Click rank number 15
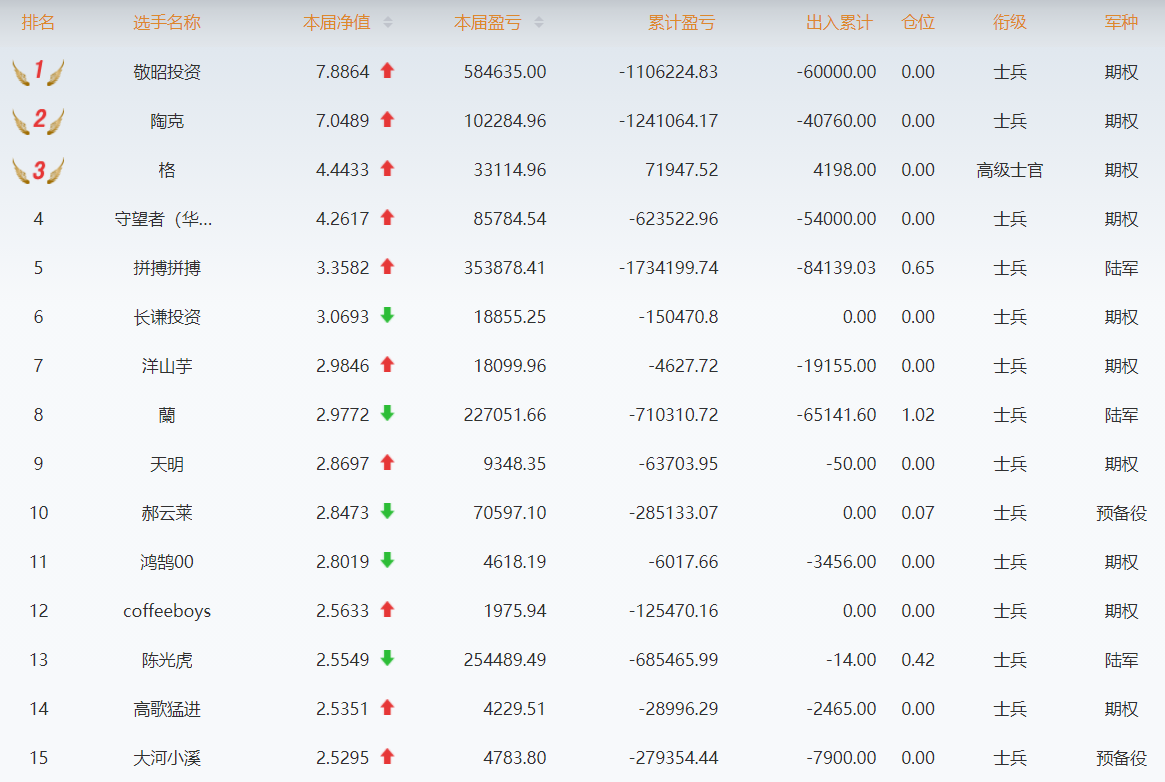This screenshot has height=782, width=1165. click(39, 758)
